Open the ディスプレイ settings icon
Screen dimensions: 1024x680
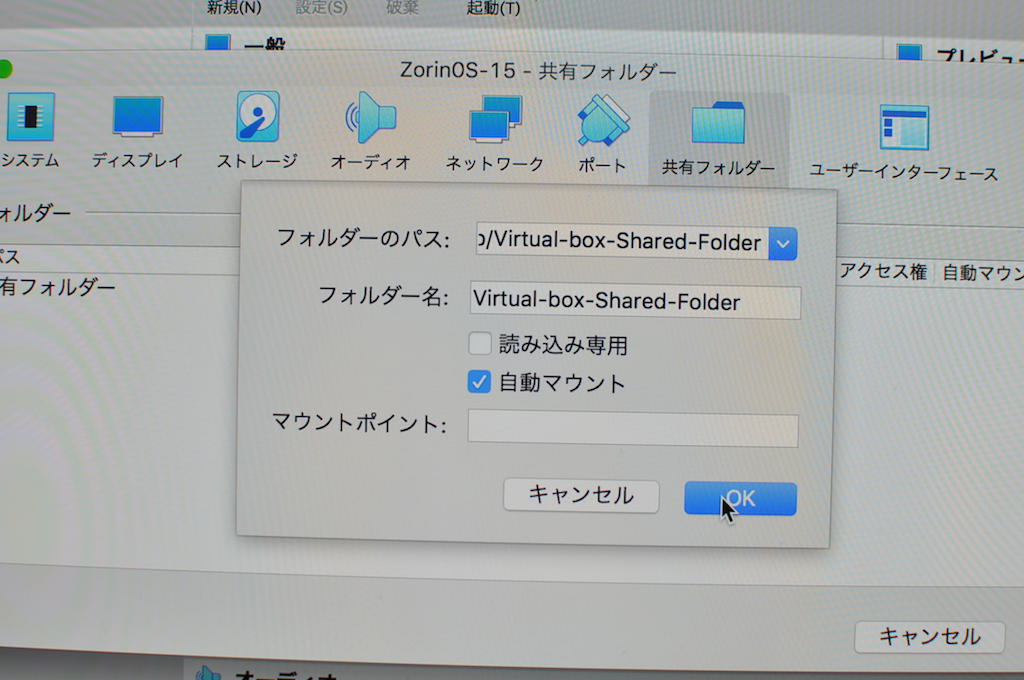(x=137, y=131)
